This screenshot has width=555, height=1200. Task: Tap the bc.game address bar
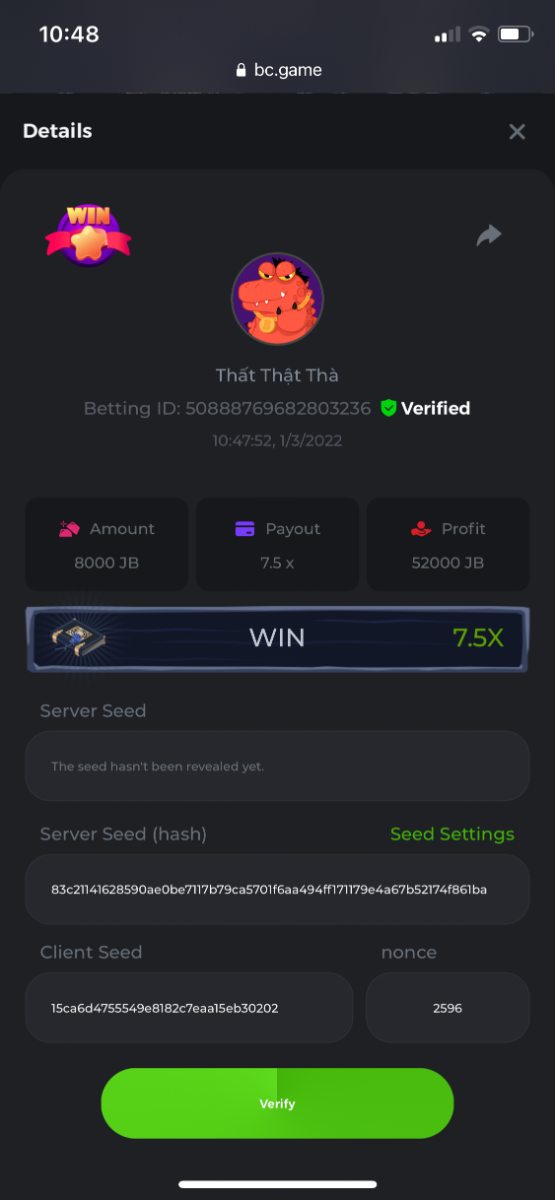(x=278, y=70)
